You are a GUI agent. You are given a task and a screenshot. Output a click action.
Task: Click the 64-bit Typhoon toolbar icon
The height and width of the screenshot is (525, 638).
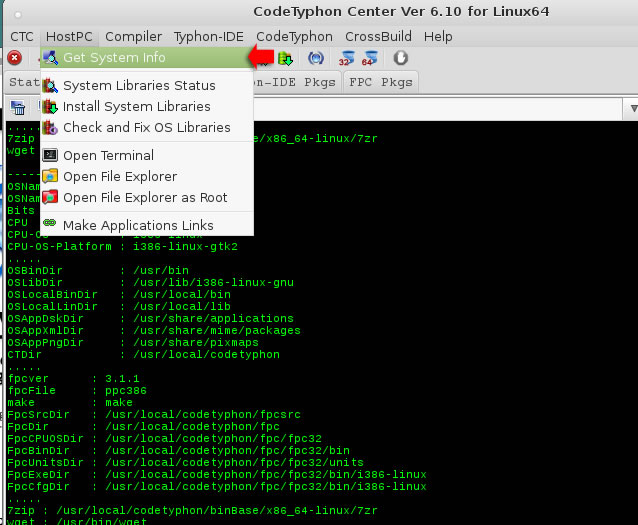point(370,58)
